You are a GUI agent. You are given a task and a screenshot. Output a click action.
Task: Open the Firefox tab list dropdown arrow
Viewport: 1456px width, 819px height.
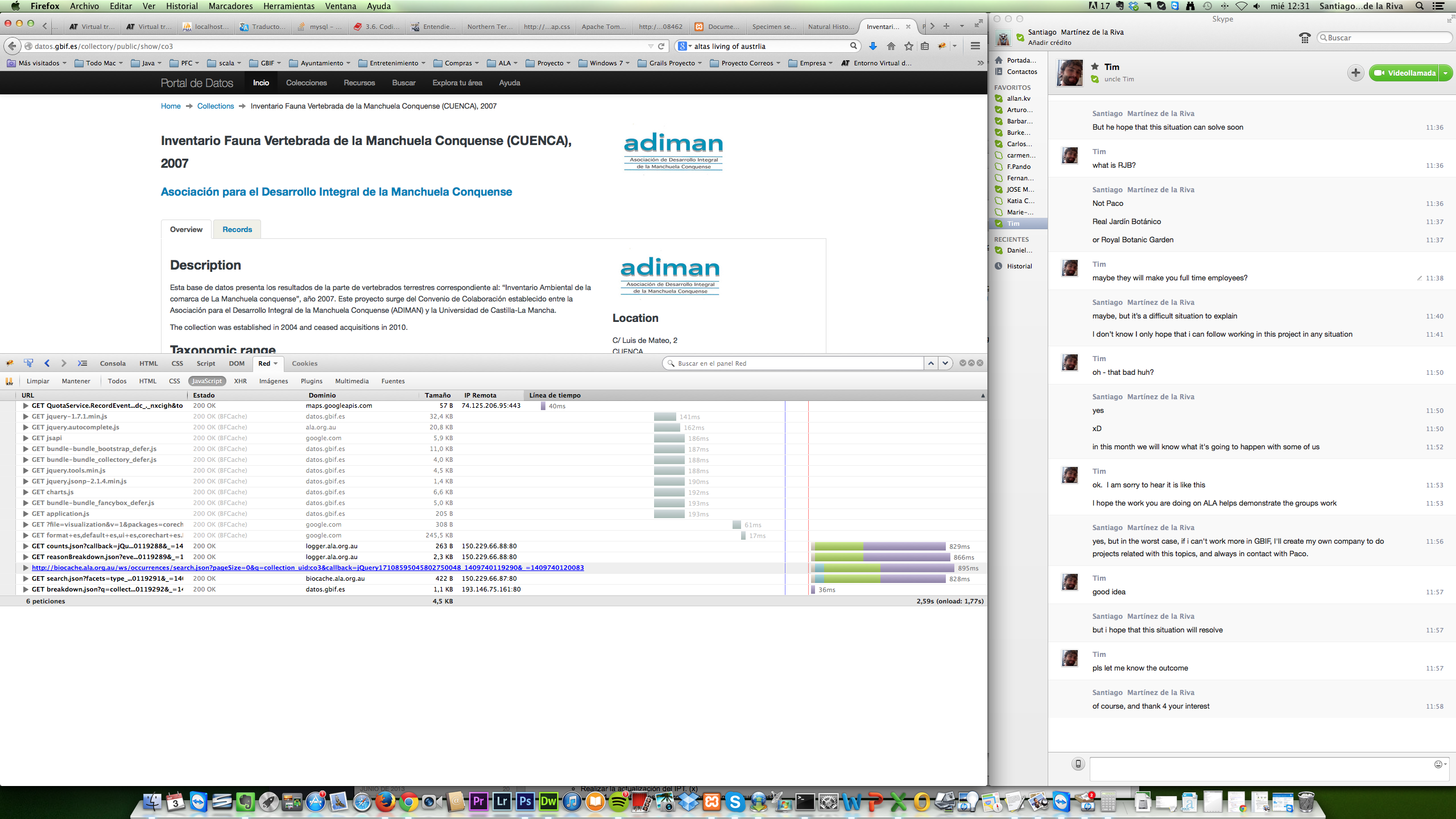tap(962, 26)
